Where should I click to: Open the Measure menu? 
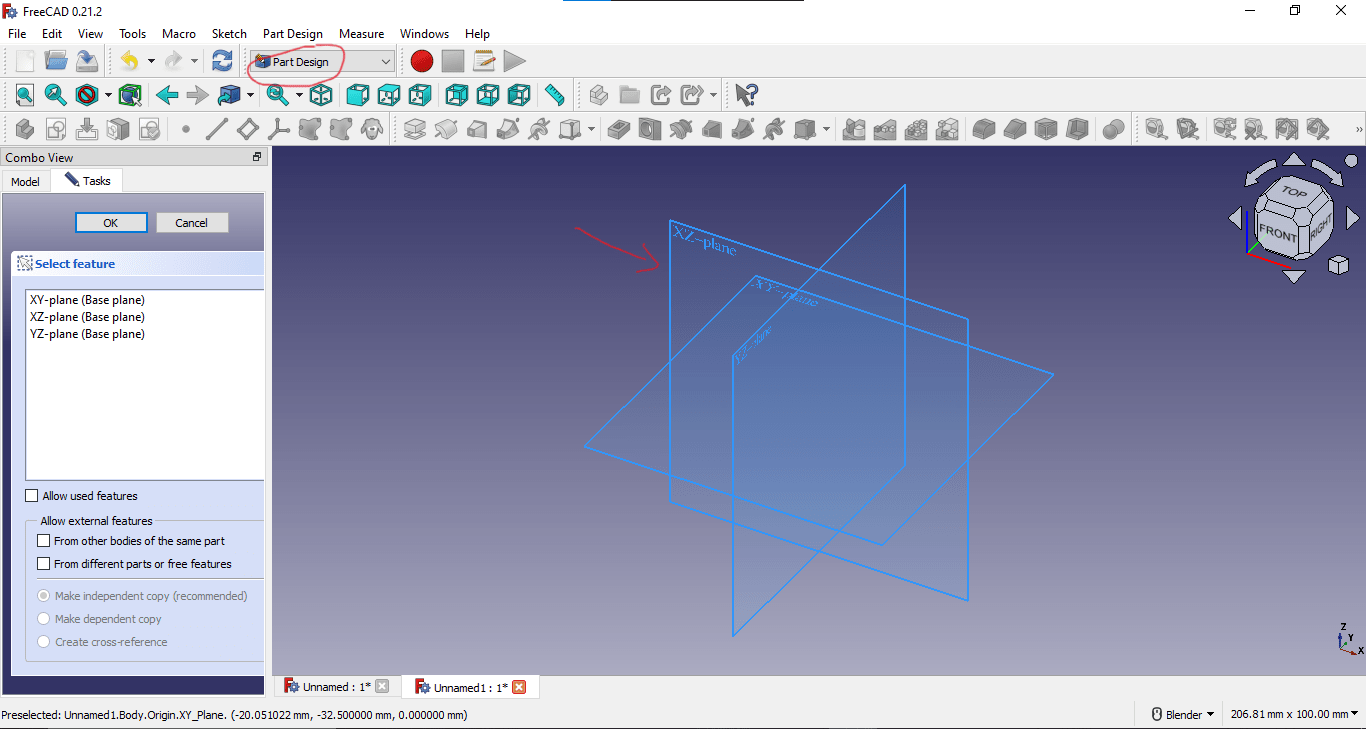361,34
